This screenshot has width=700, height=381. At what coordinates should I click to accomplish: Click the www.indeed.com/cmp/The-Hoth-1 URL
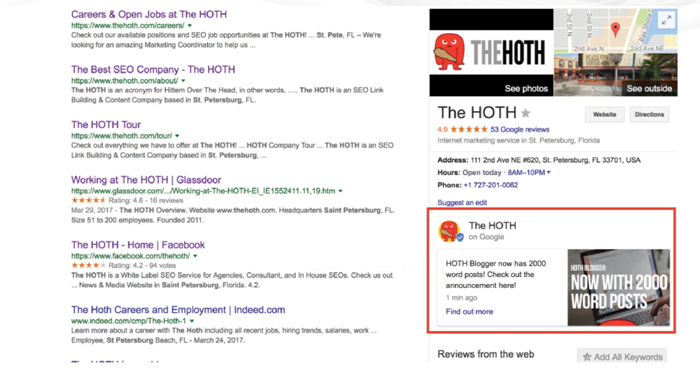coord(129,321)
